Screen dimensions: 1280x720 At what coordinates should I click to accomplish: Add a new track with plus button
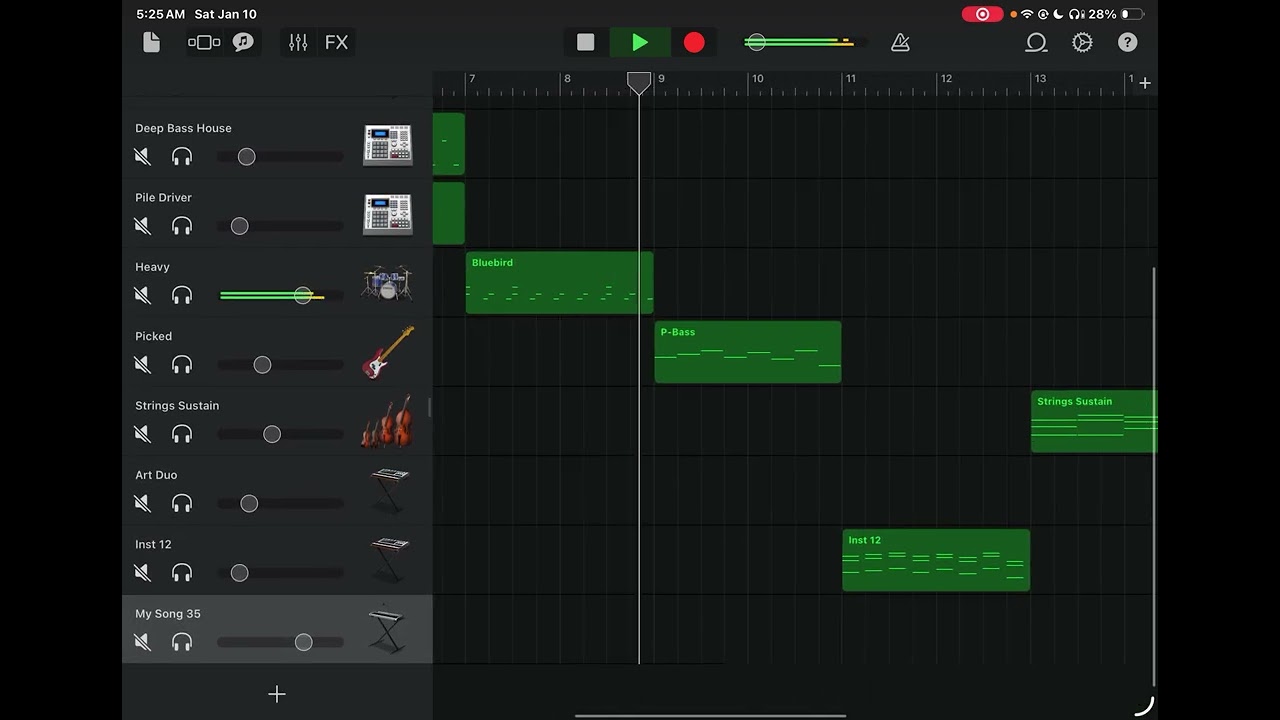coord(277,694)
